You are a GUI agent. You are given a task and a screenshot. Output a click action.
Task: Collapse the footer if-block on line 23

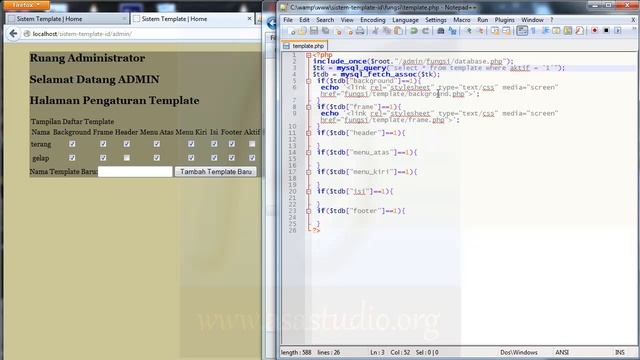(309, 211)
